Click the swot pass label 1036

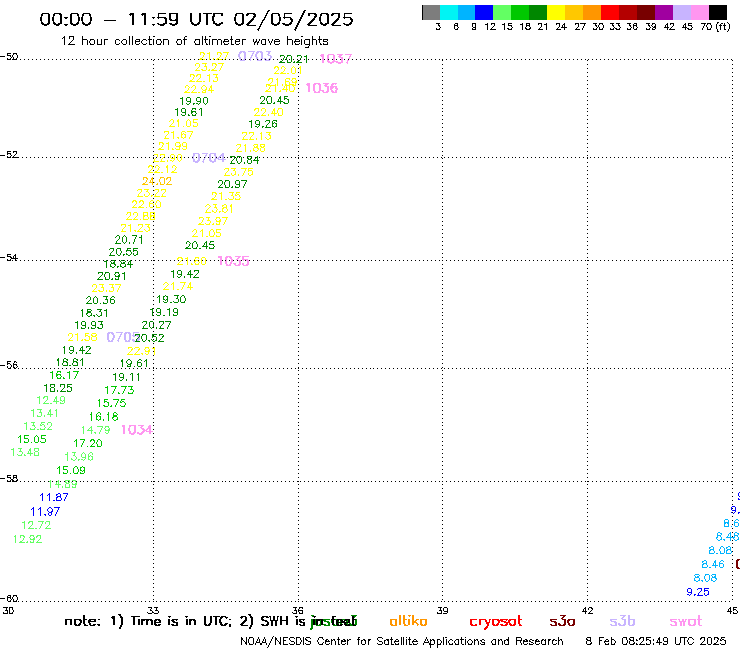(321, 88)
